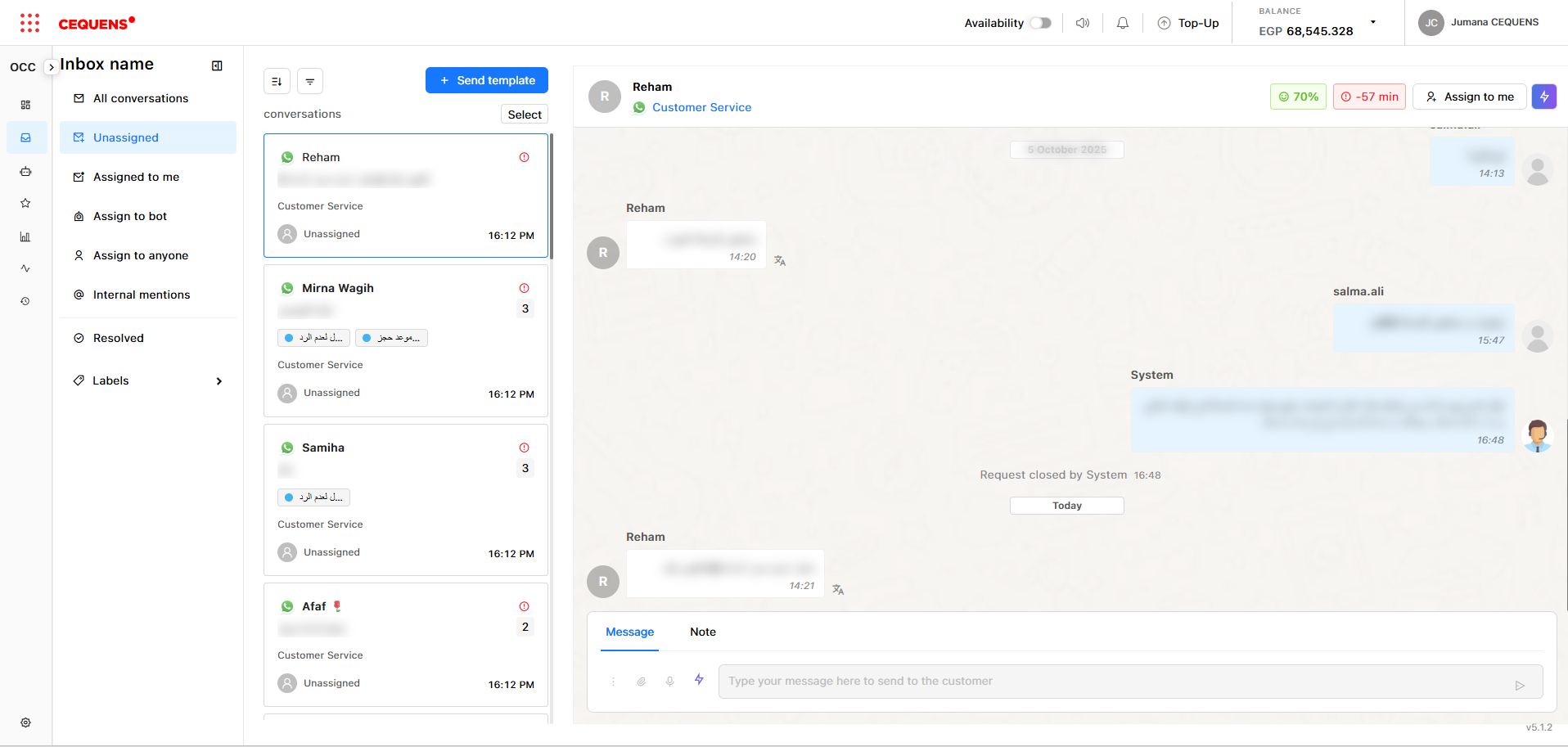This screenshot has width=1568, height=747.
Task: Open Samiha's conversation
Action: click(406, 500)
